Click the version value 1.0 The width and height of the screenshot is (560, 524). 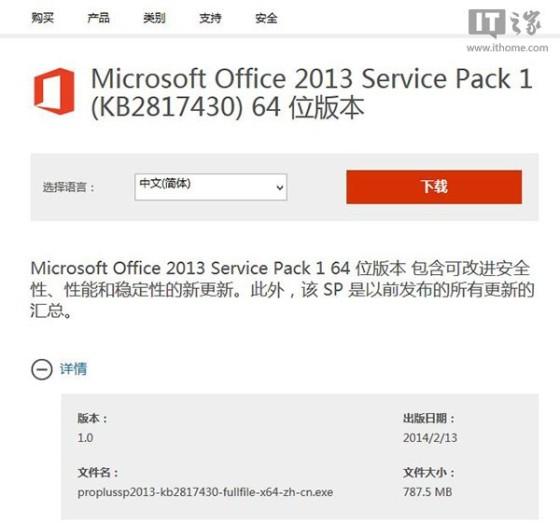coord(85,438)
